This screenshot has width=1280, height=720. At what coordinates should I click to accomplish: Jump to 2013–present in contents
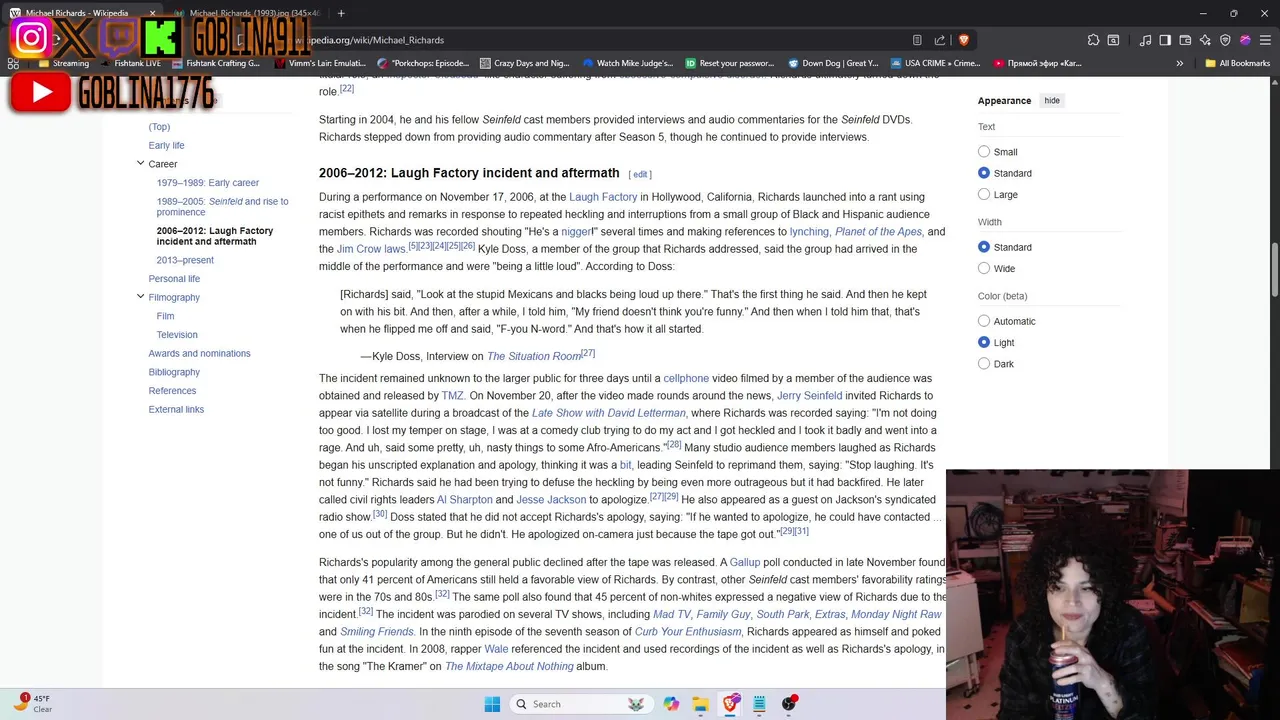pyautogui.click(x=185, y=260)
